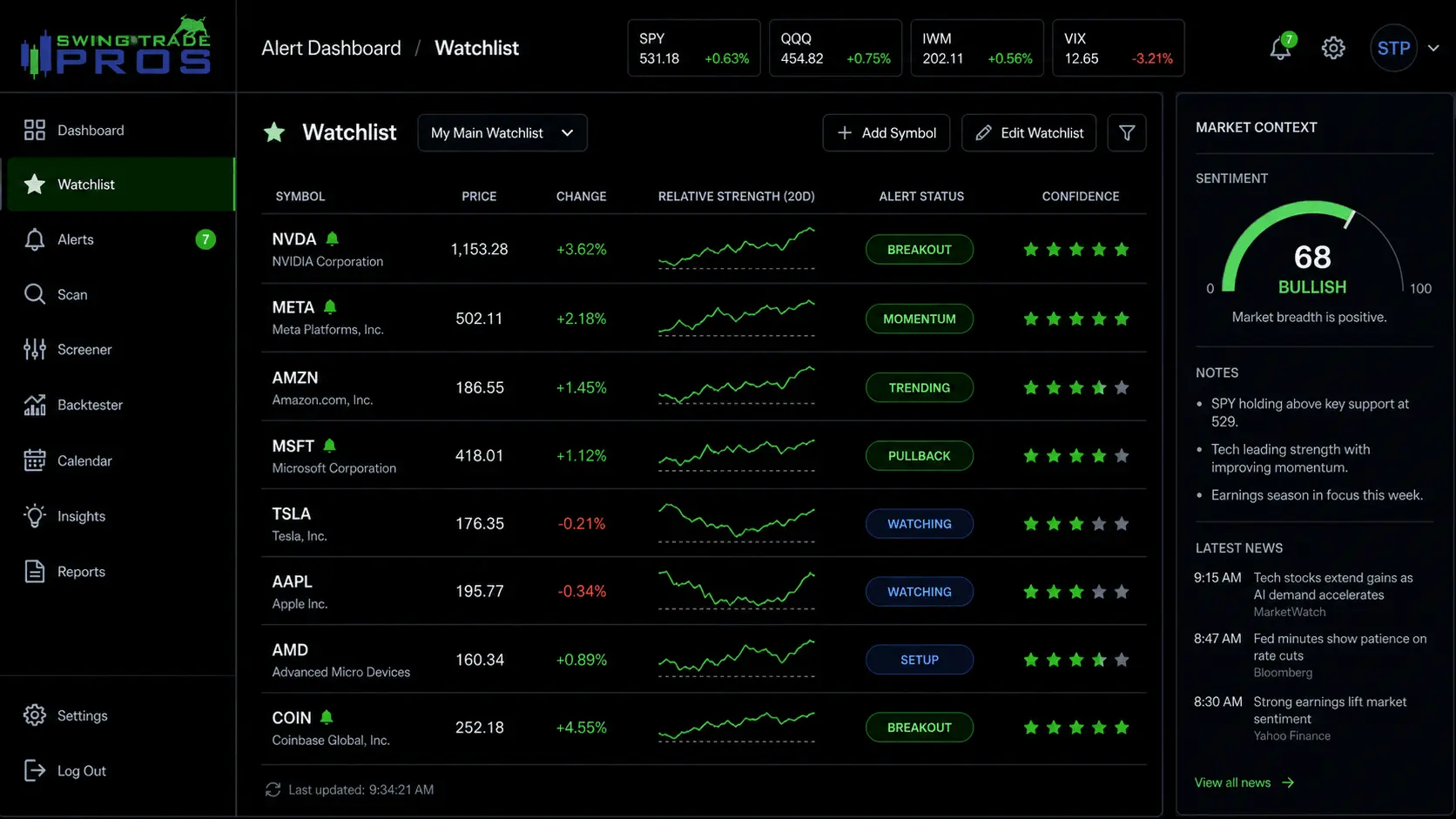The height and width of the screenshot is (819, 1456).
Task: Sort by the SYMBOL column header
Action: pyautogui.click(x=300, y=197)
